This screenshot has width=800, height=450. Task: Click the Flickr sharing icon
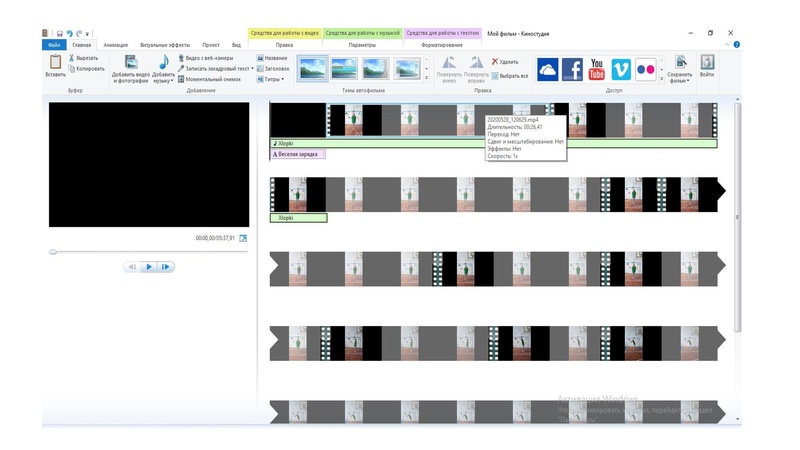(x=646, y=69)
